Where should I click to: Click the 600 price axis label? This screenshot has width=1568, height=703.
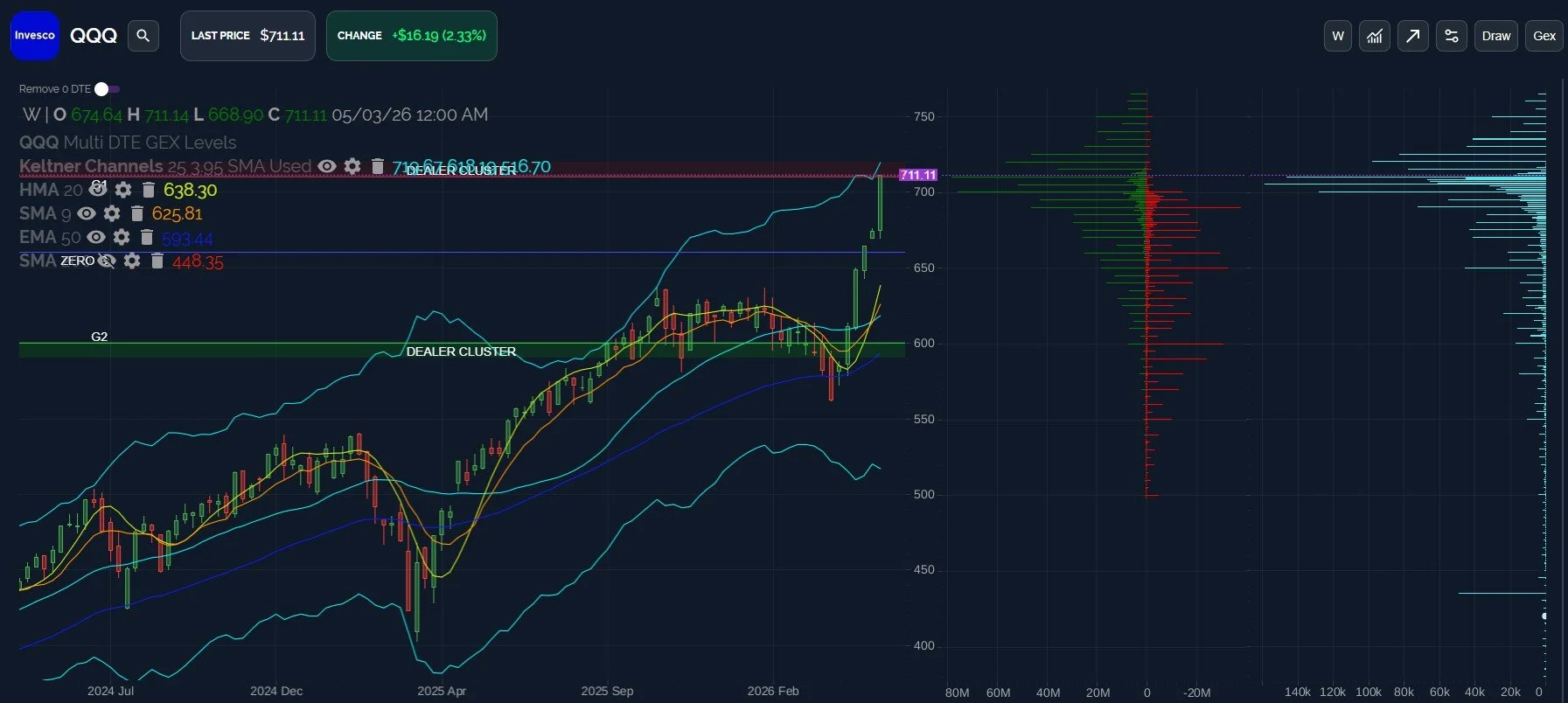(x=923, y=344)
